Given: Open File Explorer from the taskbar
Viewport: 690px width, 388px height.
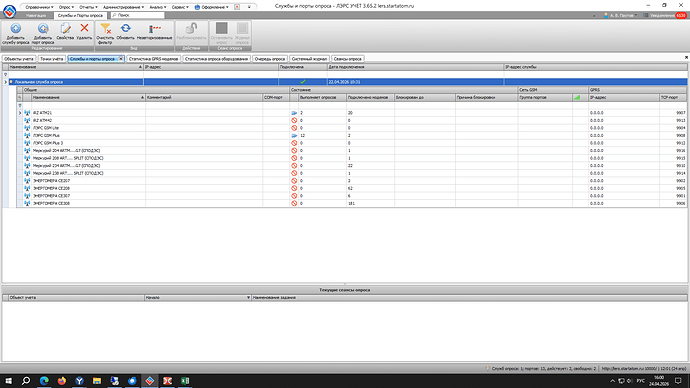Looking at the screenshot, I should click(x=97, y=381).
